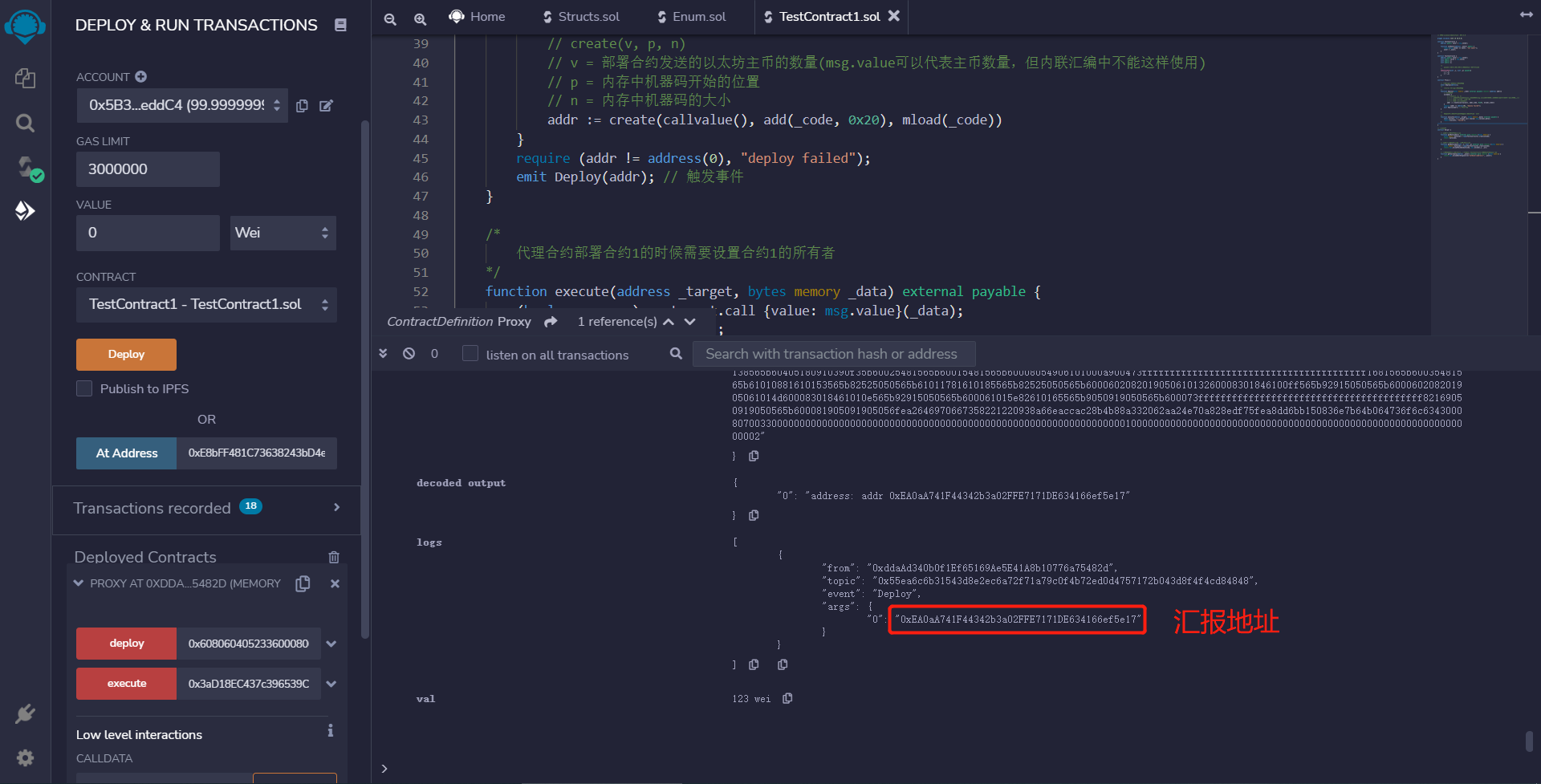Collapse the PROXY AT 0XDDA contract
This screenshot has height=784, width=1541.
(79, 583)
